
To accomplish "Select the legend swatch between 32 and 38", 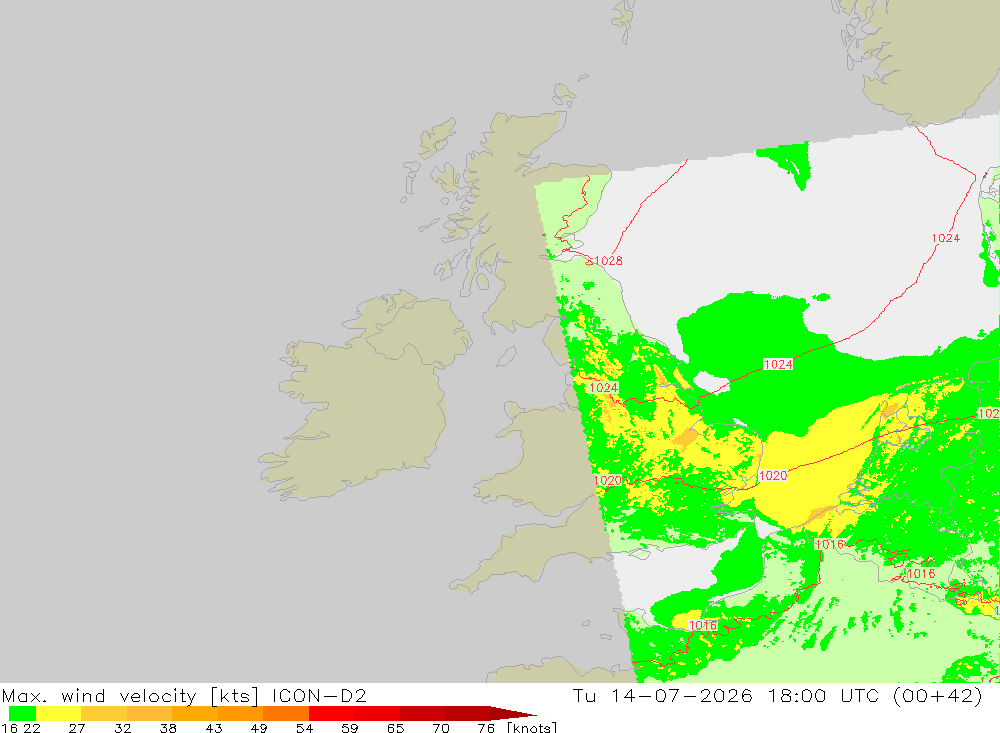I will (x=149, y=713).
